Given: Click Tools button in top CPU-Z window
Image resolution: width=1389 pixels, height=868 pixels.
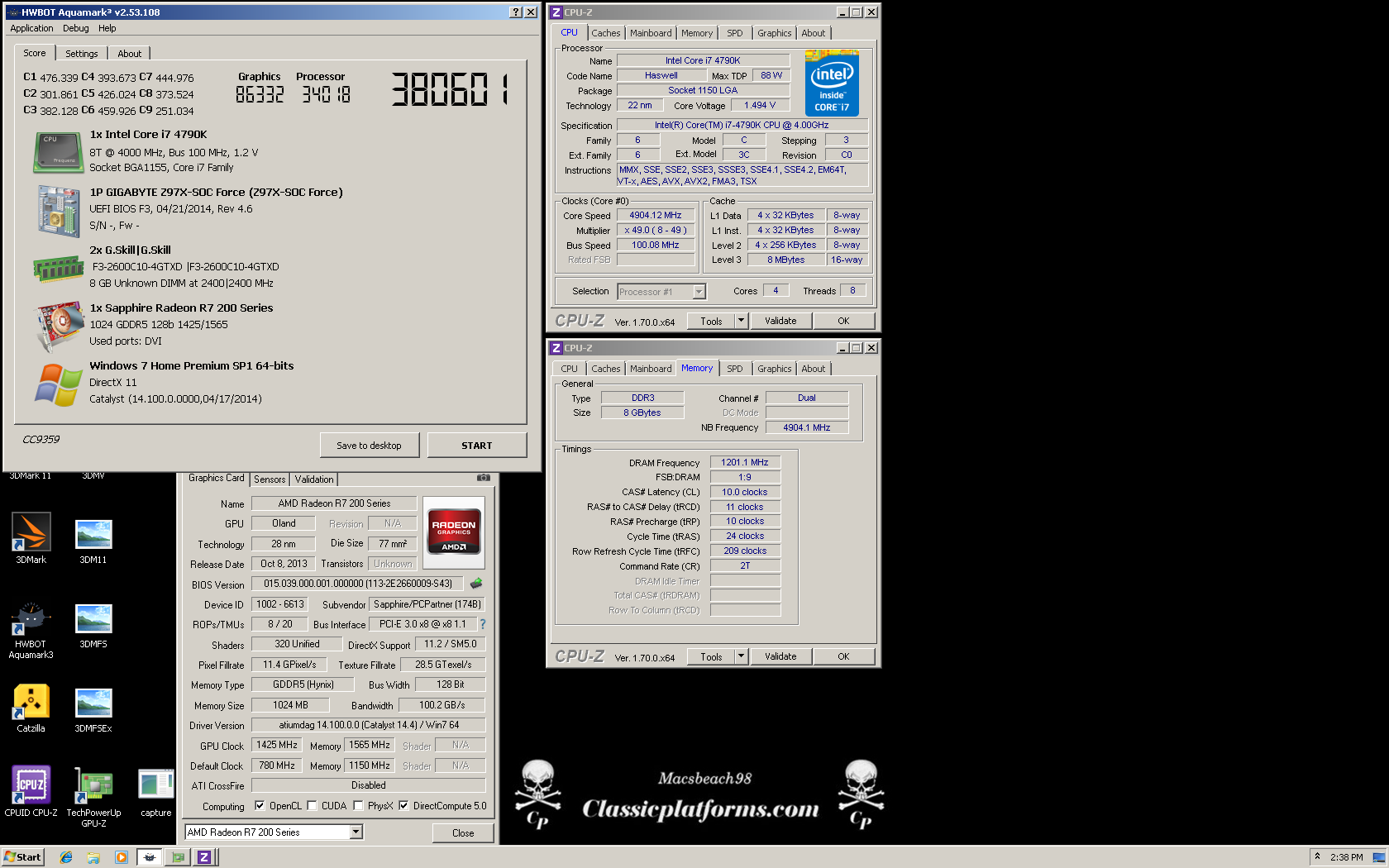Looking at the screenshot, I should [711, 321].
